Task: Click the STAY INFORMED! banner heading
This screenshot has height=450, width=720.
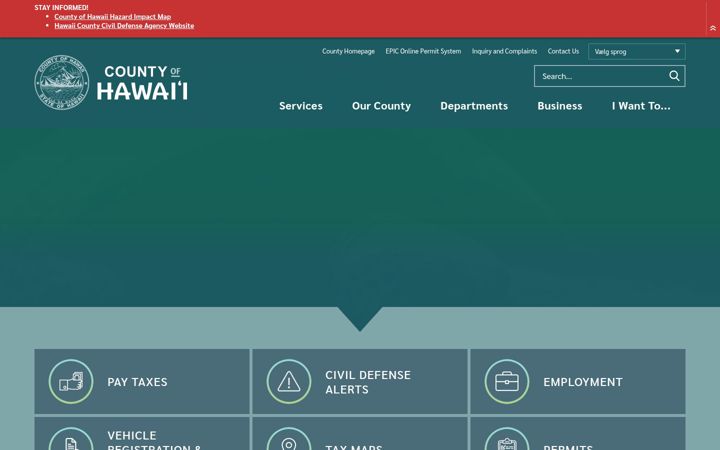Action: tap(61, 8)
